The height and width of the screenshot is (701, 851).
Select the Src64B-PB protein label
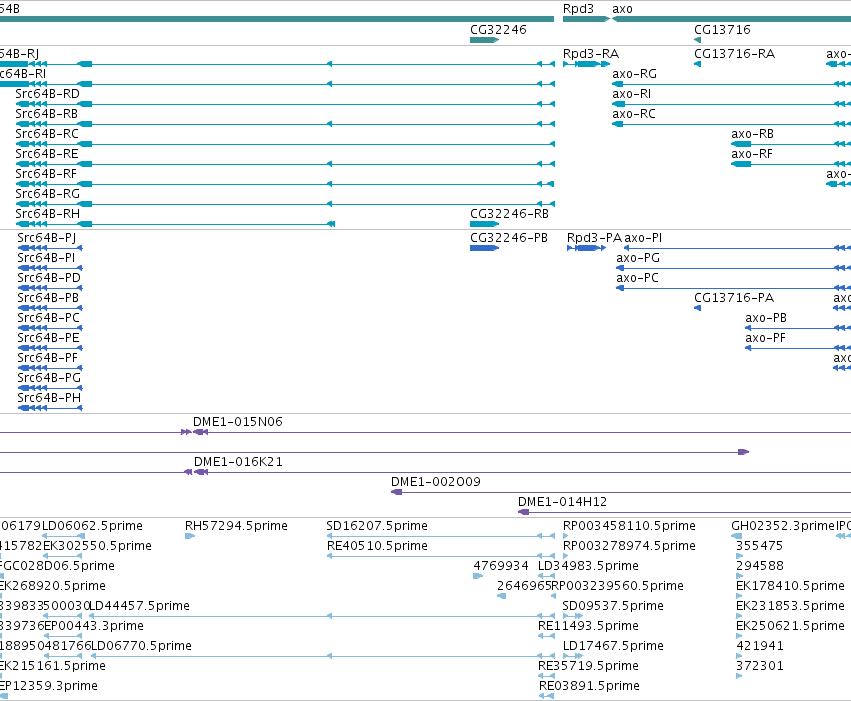48,298
